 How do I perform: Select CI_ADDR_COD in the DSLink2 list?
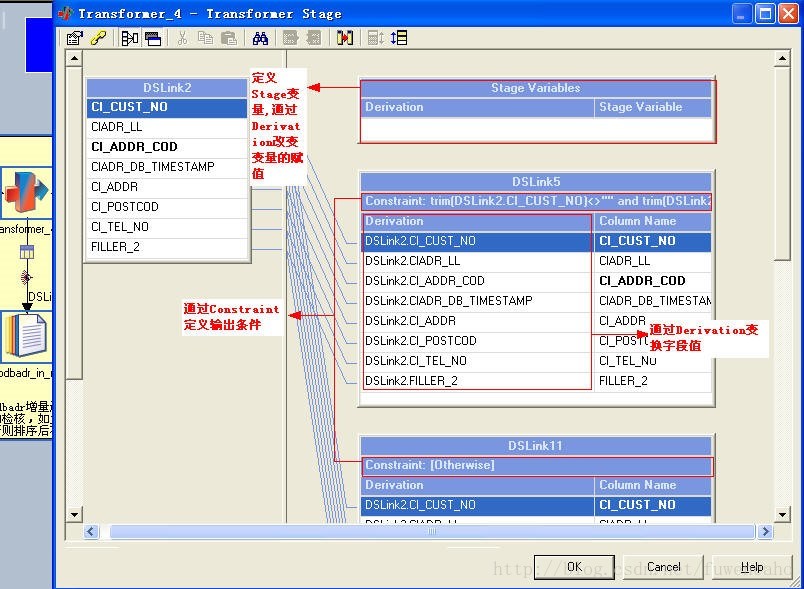(x=167, y=147)
